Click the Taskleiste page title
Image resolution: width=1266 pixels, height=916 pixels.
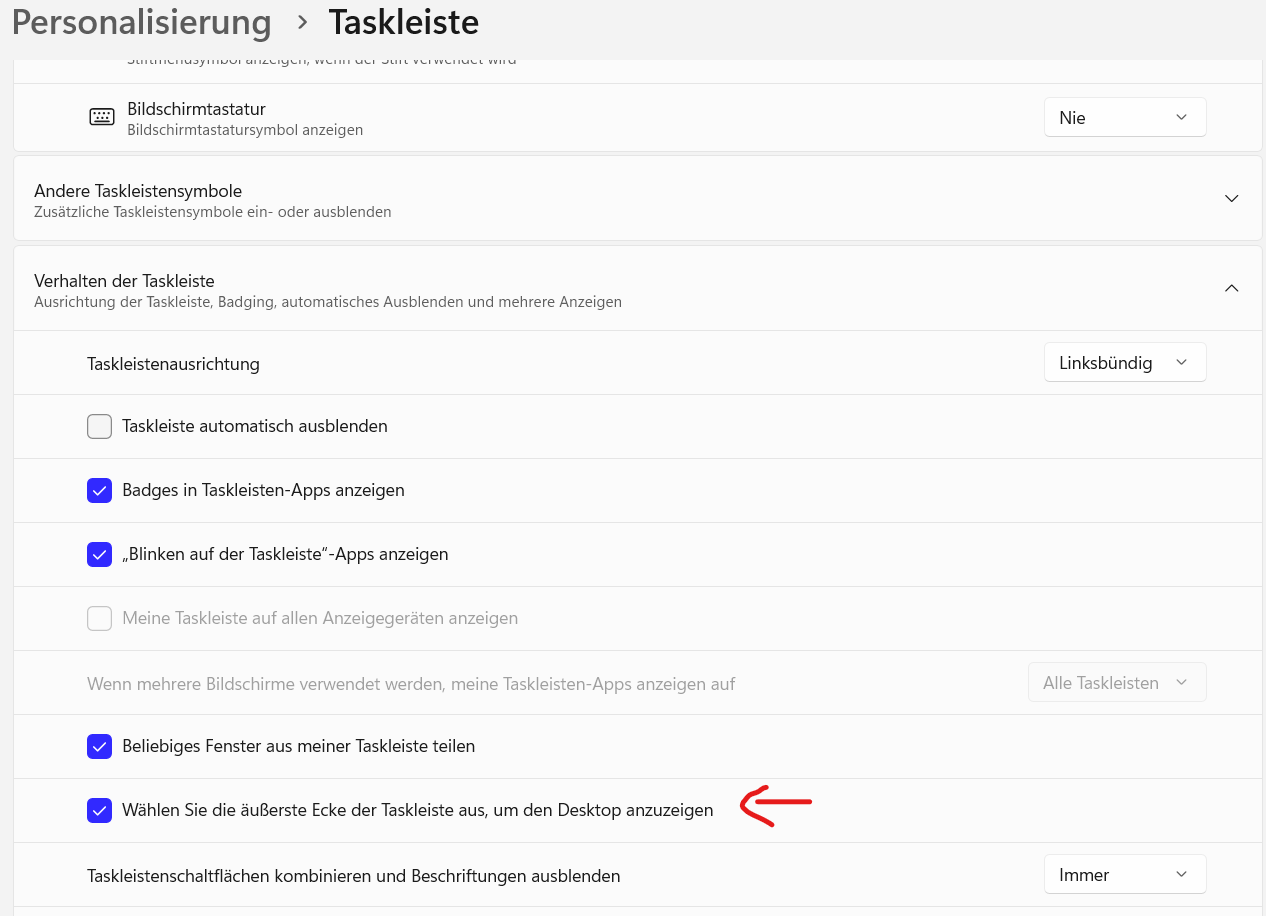(x=404, y=22)
